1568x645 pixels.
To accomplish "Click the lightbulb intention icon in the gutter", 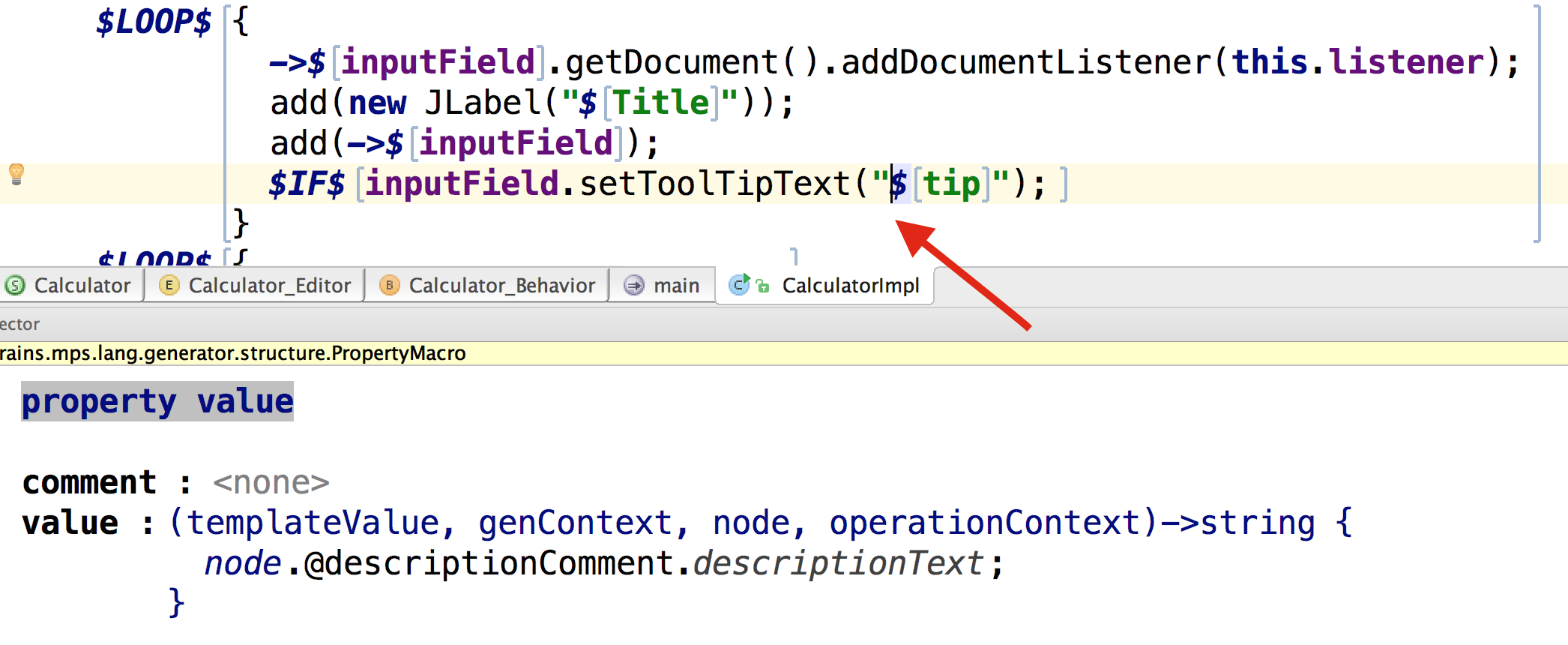I will [16, 174].
